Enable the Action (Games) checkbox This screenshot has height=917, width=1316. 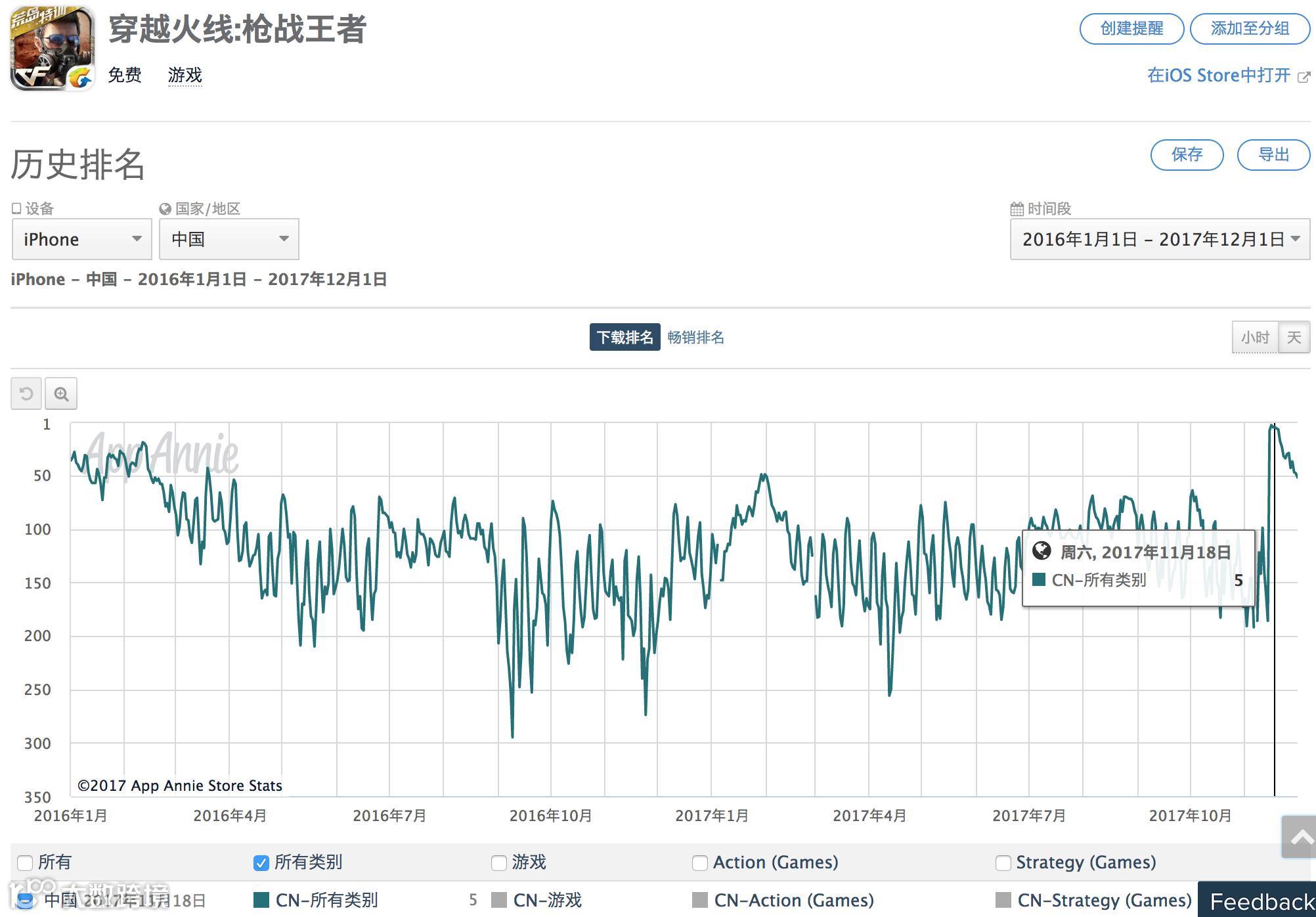pos(700,862)
